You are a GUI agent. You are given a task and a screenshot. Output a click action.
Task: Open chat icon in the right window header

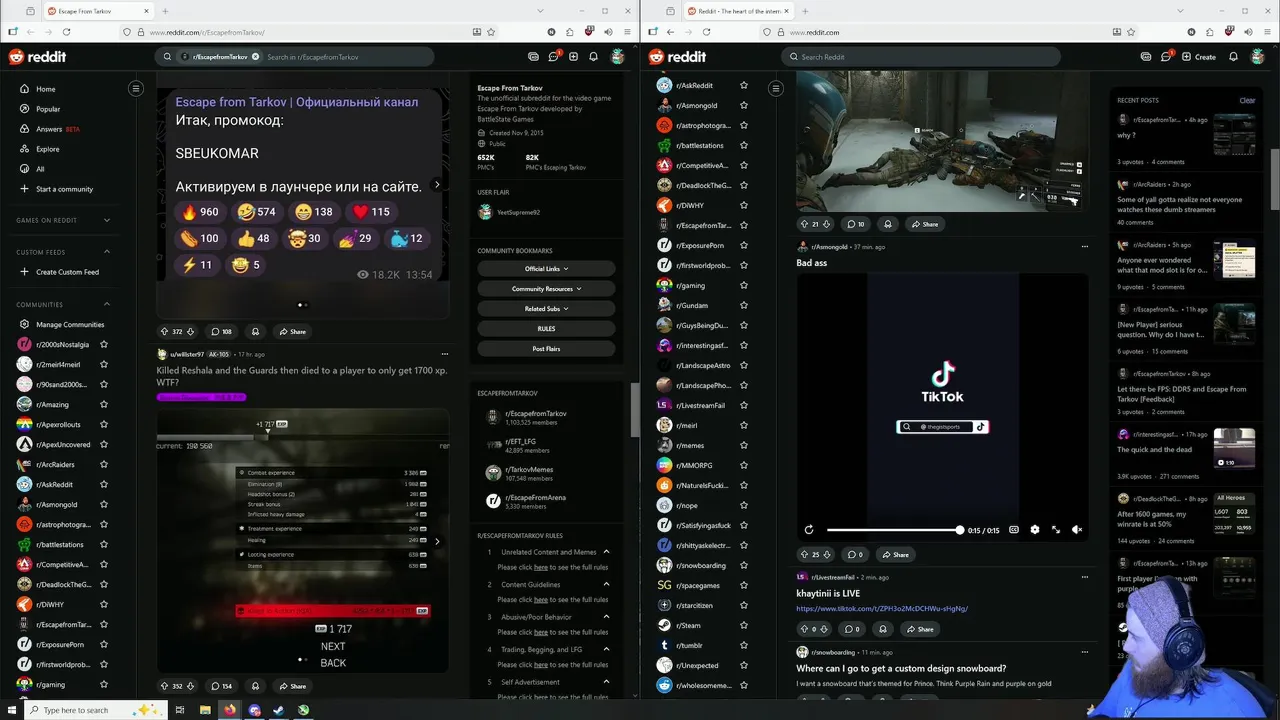(1166, 57)
